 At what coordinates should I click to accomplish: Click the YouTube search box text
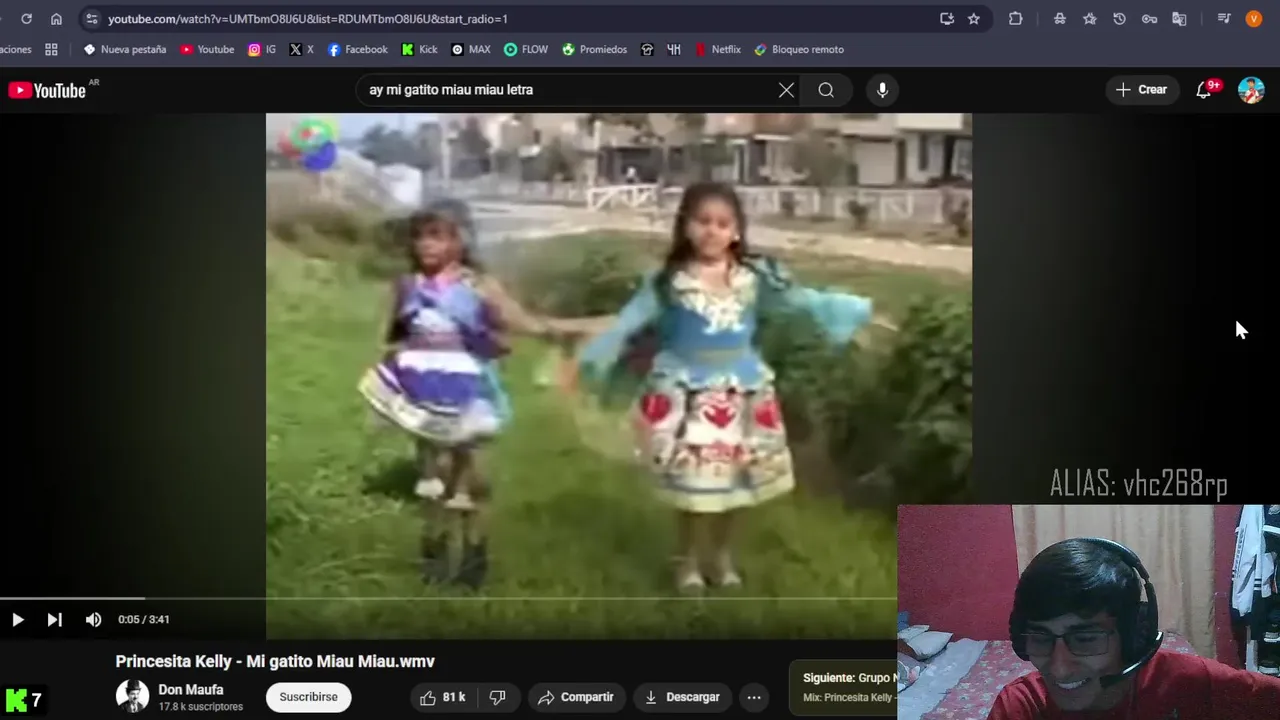(x=451, y=90)
